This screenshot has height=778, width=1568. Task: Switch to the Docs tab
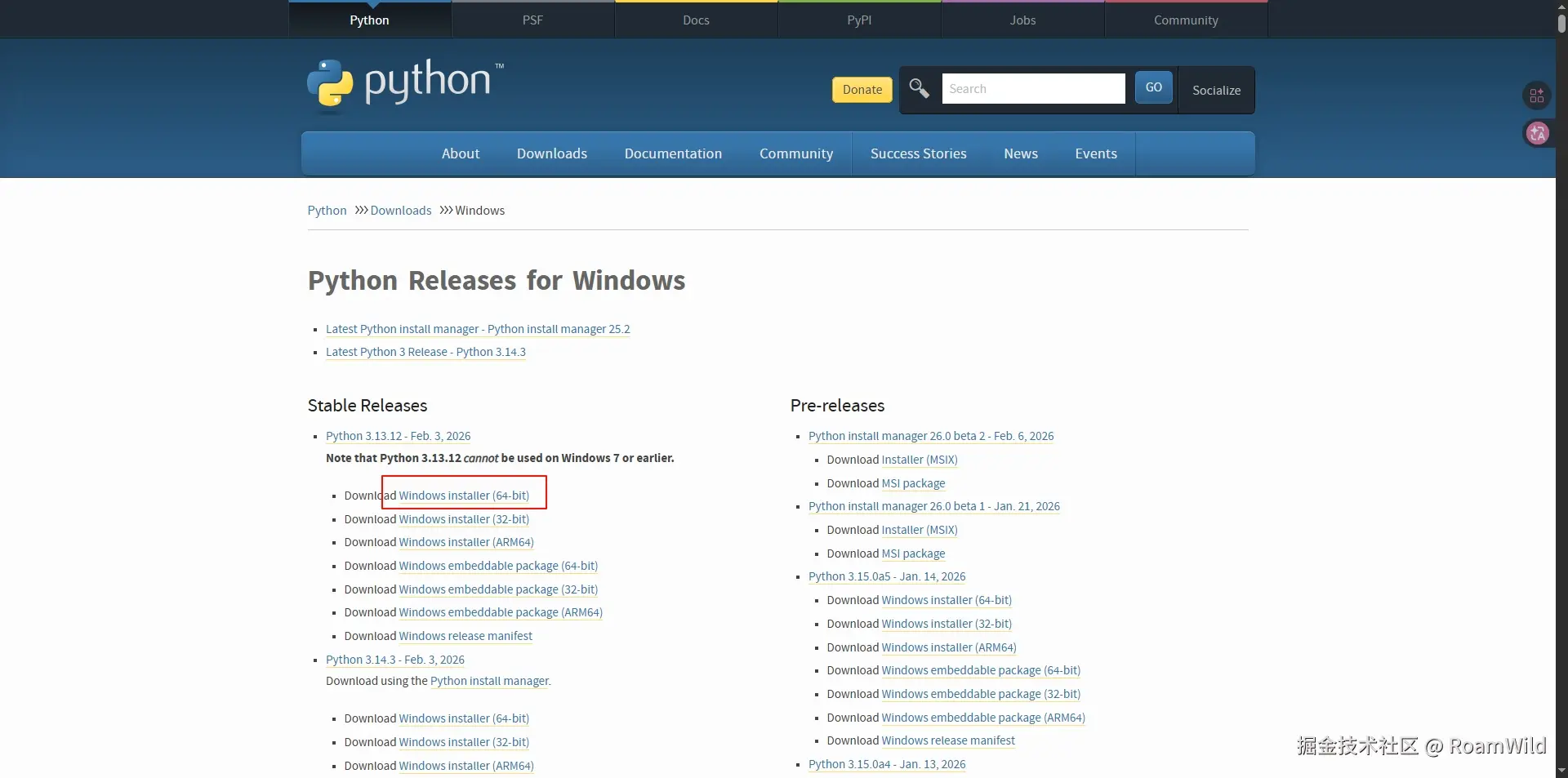(x=697, y=20)
